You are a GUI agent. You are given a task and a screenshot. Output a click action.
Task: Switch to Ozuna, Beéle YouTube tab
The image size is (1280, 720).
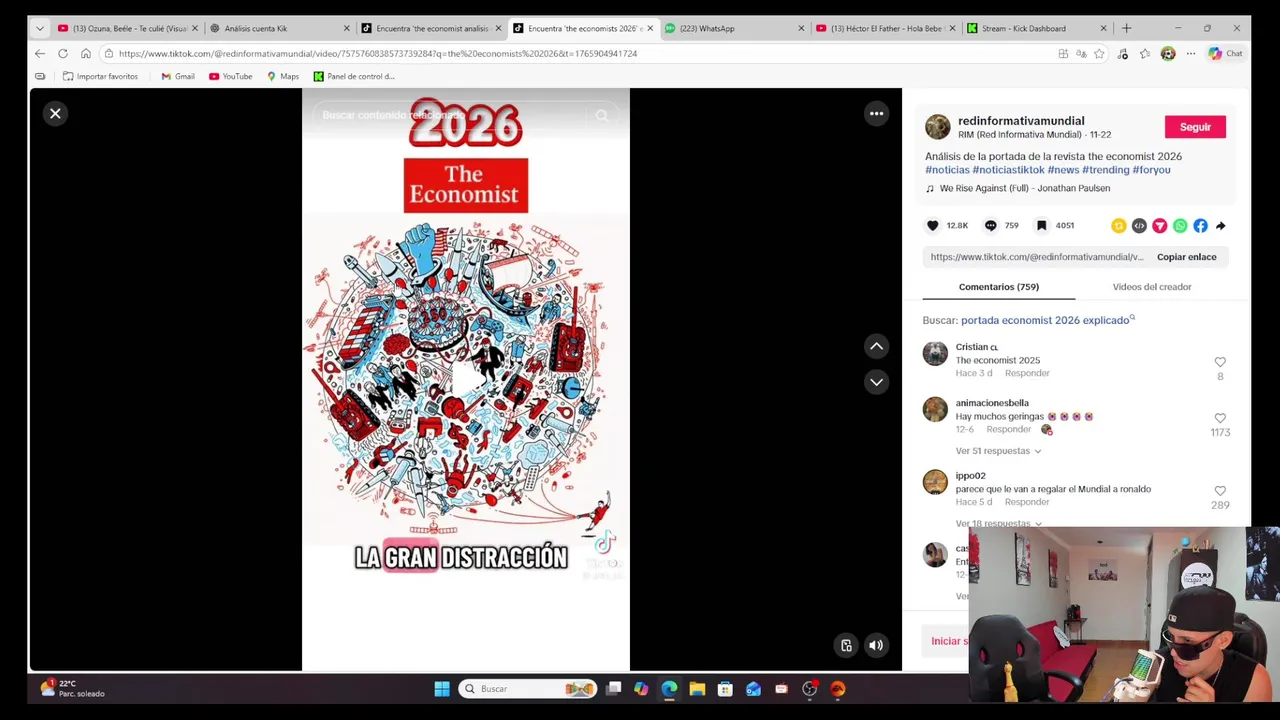click(x=128, y=28)
